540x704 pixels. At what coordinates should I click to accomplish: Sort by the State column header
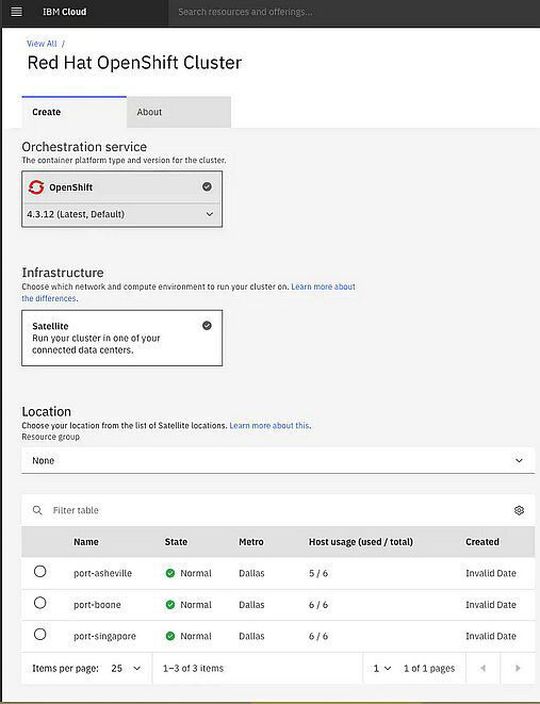(x=176, y=541)
